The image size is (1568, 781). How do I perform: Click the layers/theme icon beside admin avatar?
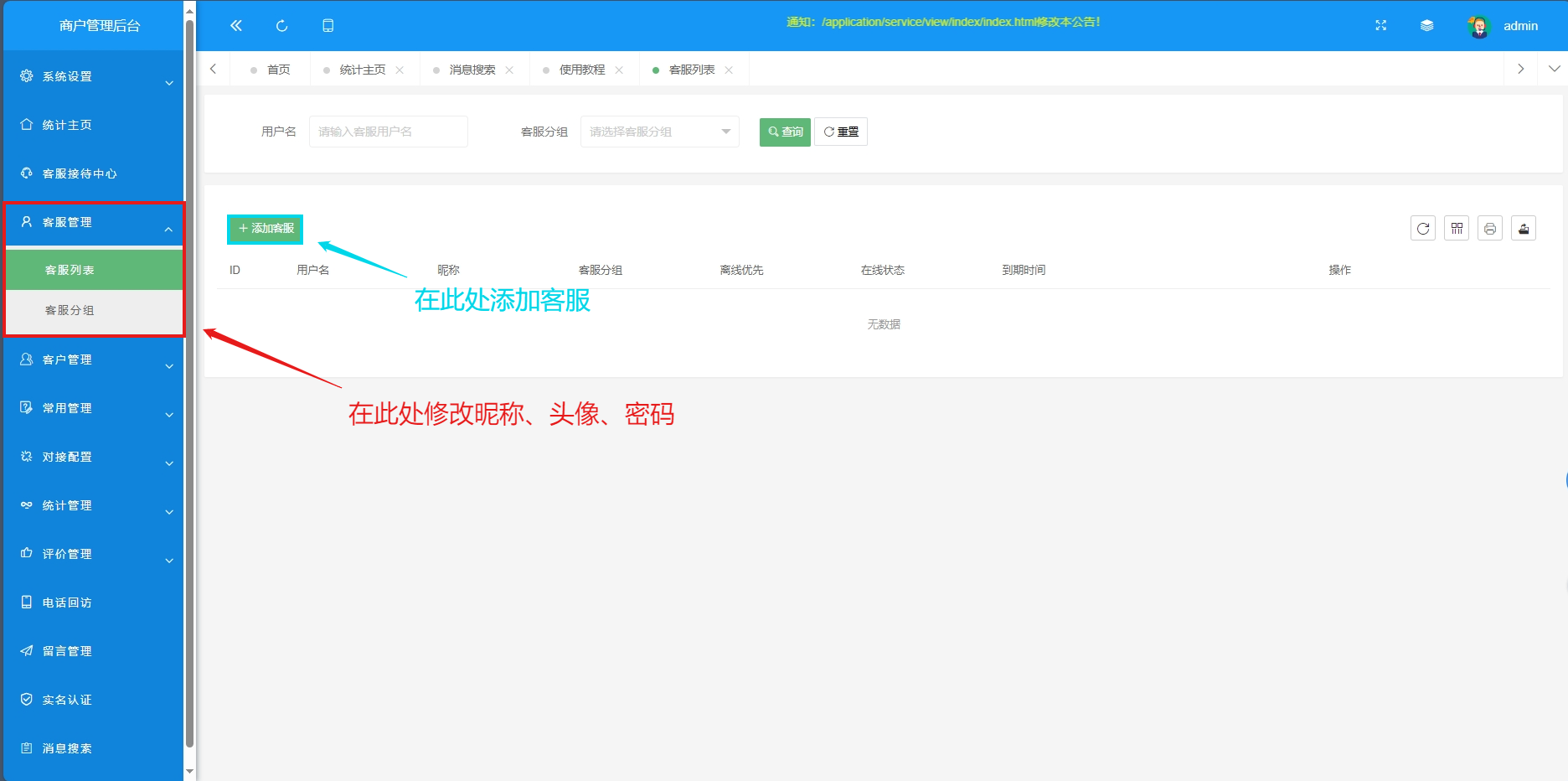1426,25
